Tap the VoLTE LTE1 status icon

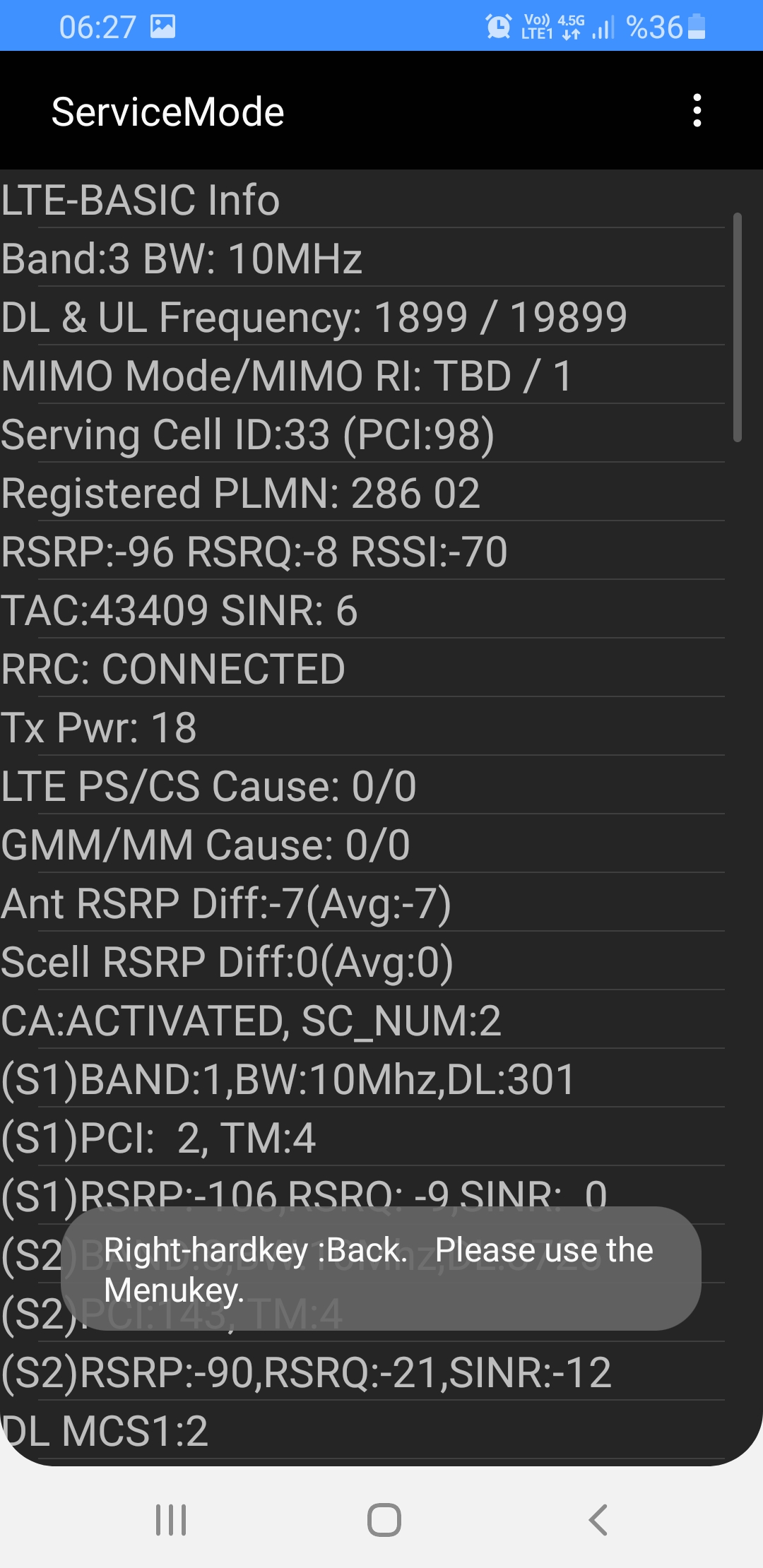[x=537, y=27]
